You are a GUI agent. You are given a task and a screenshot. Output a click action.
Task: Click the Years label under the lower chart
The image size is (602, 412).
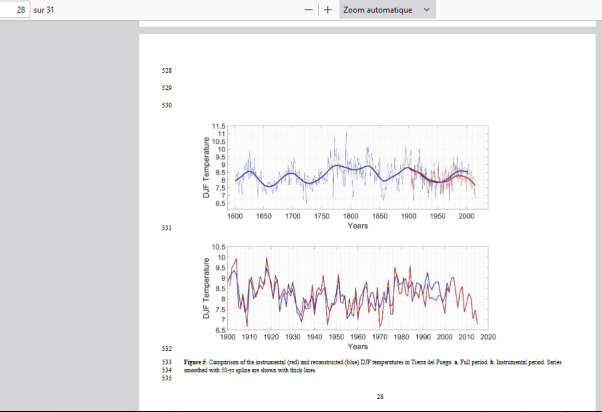(x=357, y=346)
